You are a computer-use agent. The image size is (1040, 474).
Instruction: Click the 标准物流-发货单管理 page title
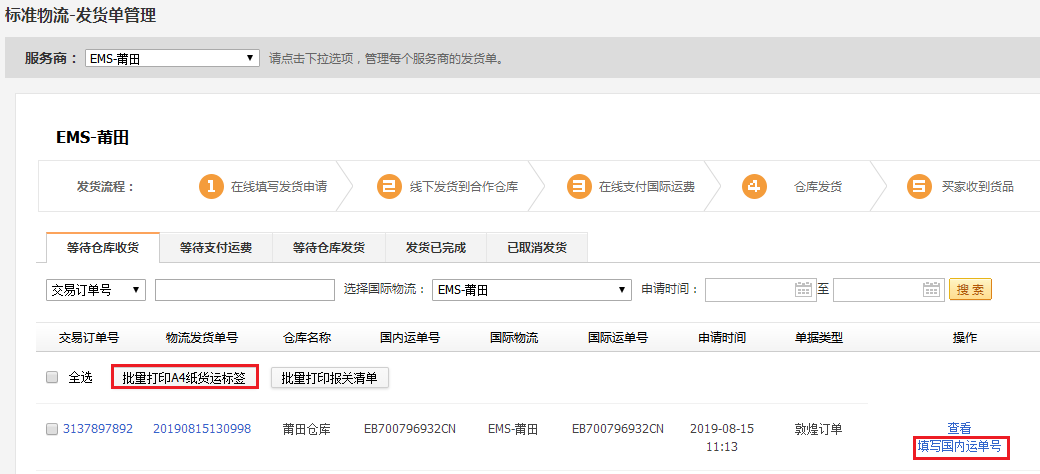point(81,15)
